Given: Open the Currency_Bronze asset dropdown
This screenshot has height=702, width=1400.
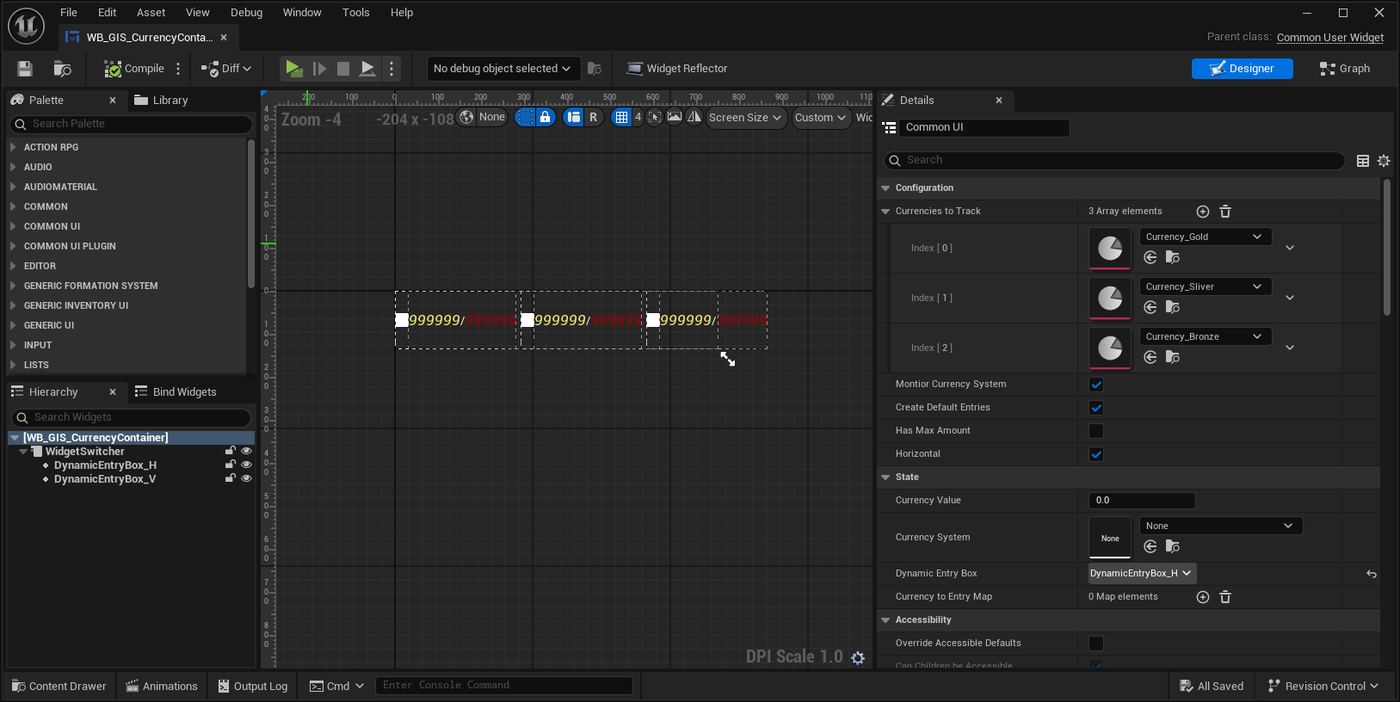Looking at the screenshot, I should 1205,337.
